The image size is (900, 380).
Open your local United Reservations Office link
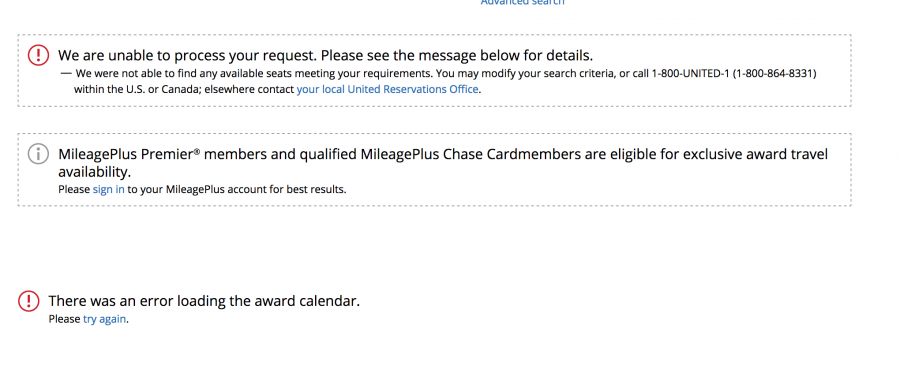387,90
